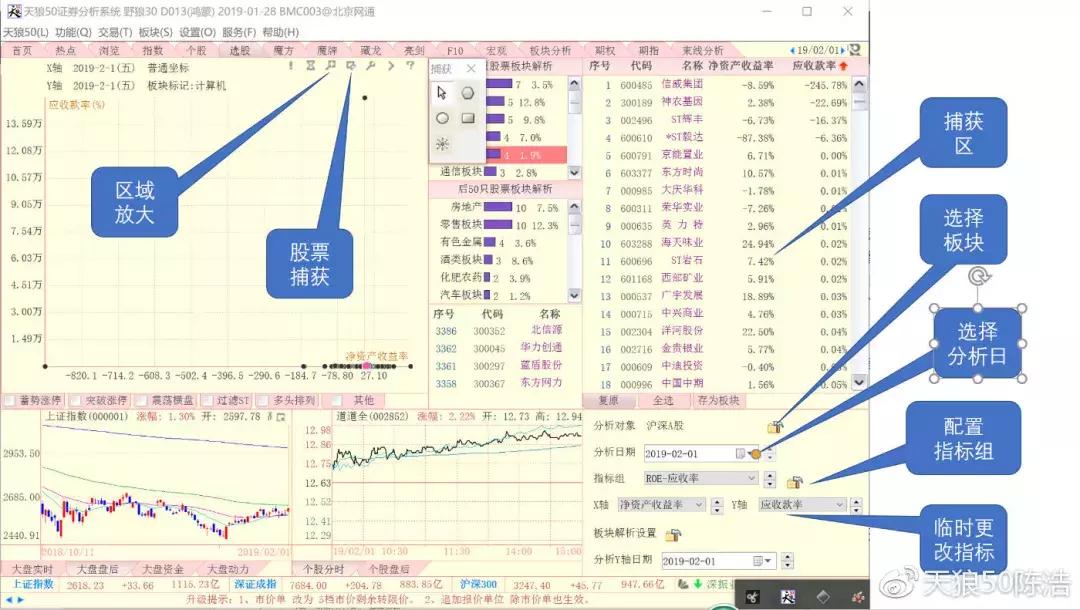The height and width of the screenshot is (610, 1080).
Task: Select the rectangle capture tool in the 捕获 palette
Action: 468,118
